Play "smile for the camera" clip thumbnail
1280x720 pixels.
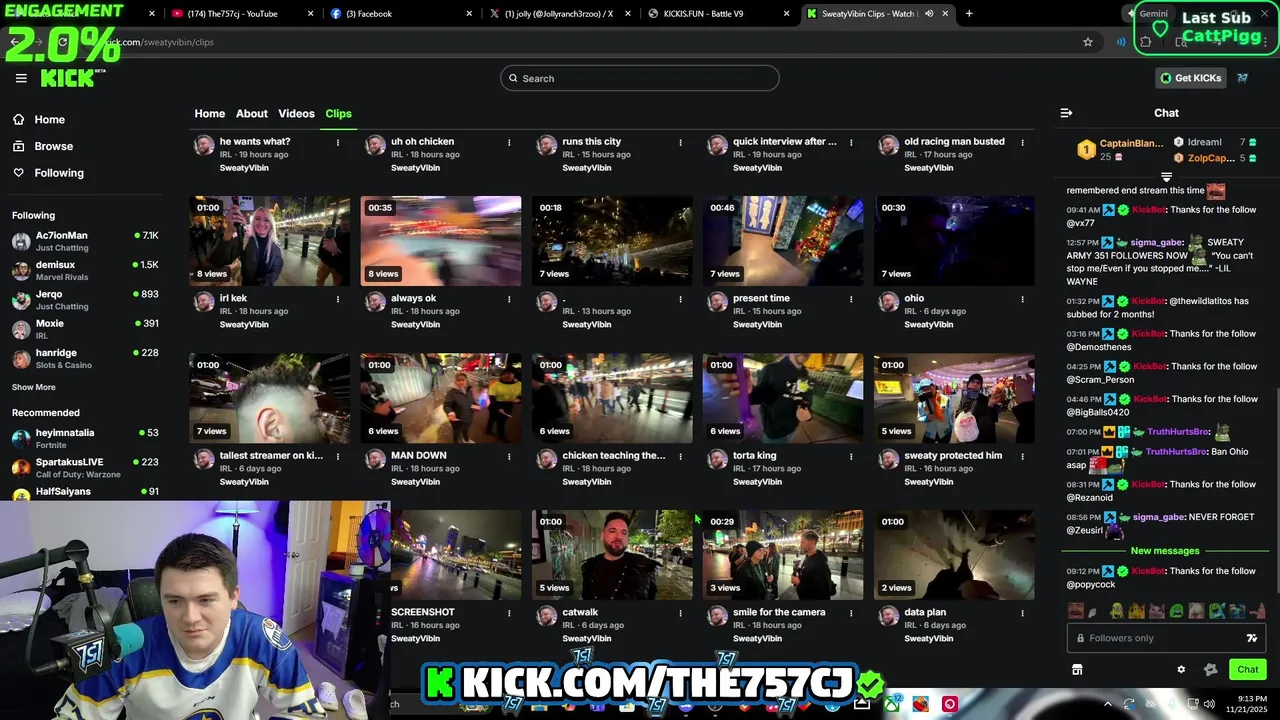pos(783,555)
